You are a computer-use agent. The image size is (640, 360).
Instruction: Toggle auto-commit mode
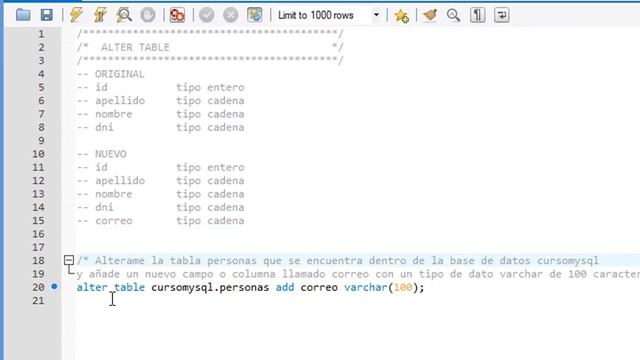tap(255, 15)
